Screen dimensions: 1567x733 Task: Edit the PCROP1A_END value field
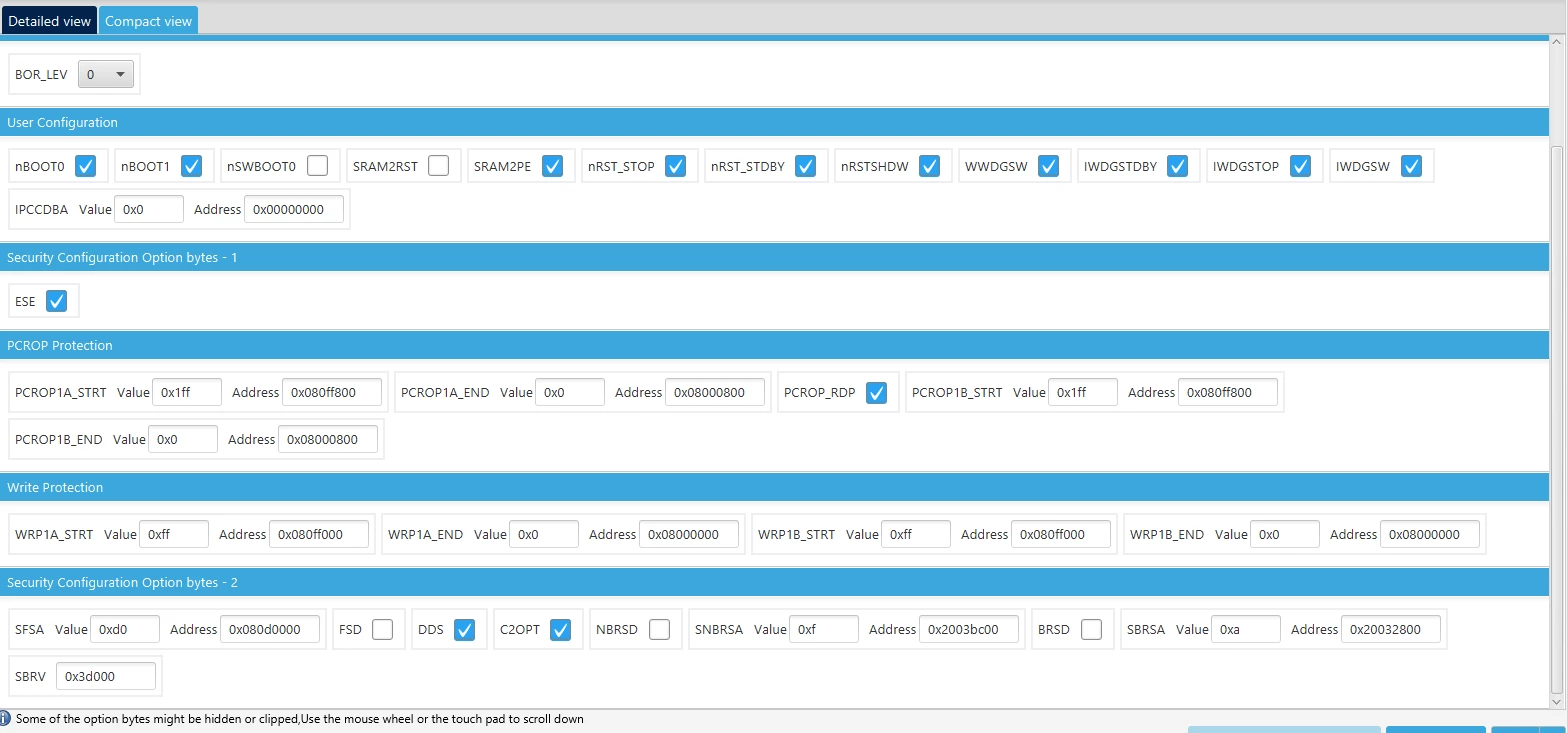570,392
